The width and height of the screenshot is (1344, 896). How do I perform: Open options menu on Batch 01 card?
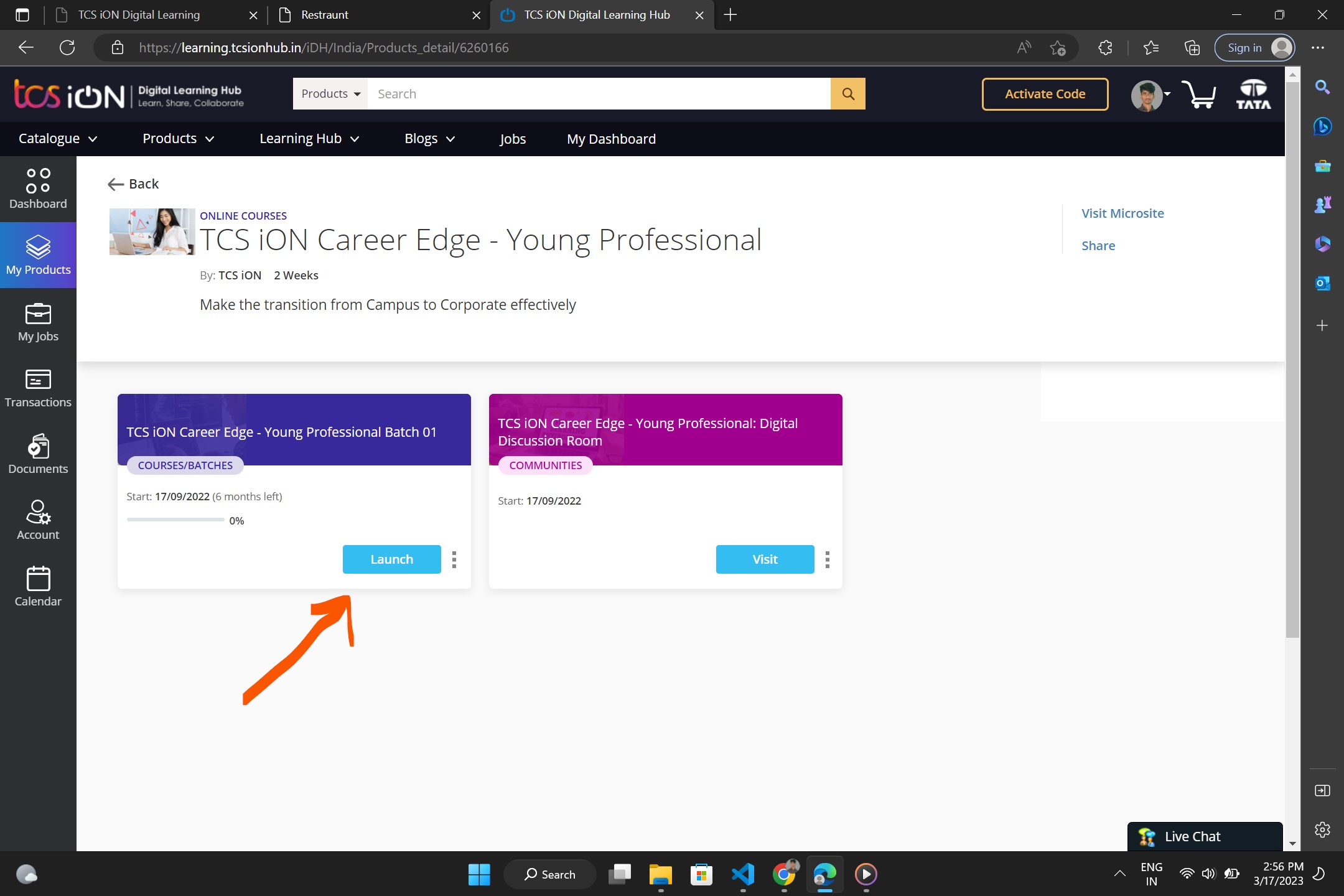(454, 559)
